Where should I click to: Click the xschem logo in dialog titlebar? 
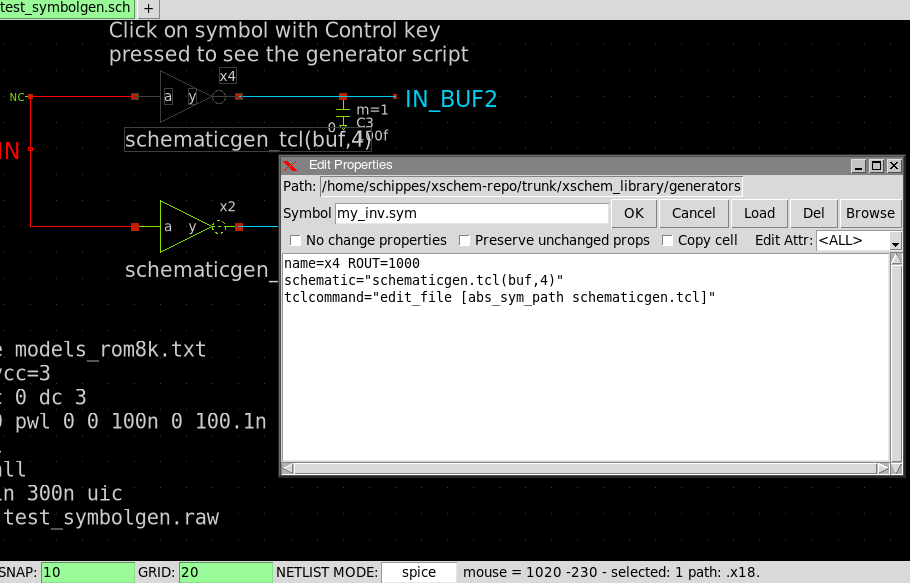click(291, 165)
